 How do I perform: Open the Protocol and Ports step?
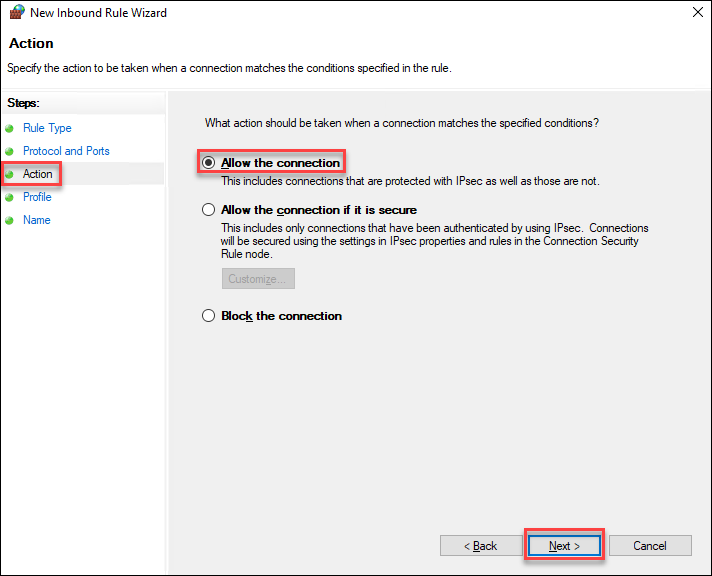(x=66, y=151)
